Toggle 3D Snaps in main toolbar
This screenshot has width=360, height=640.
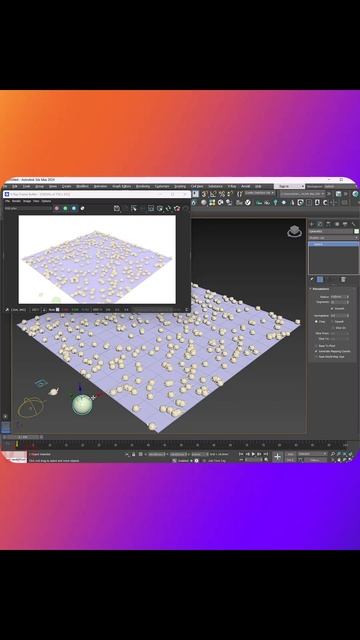(205, 194)
